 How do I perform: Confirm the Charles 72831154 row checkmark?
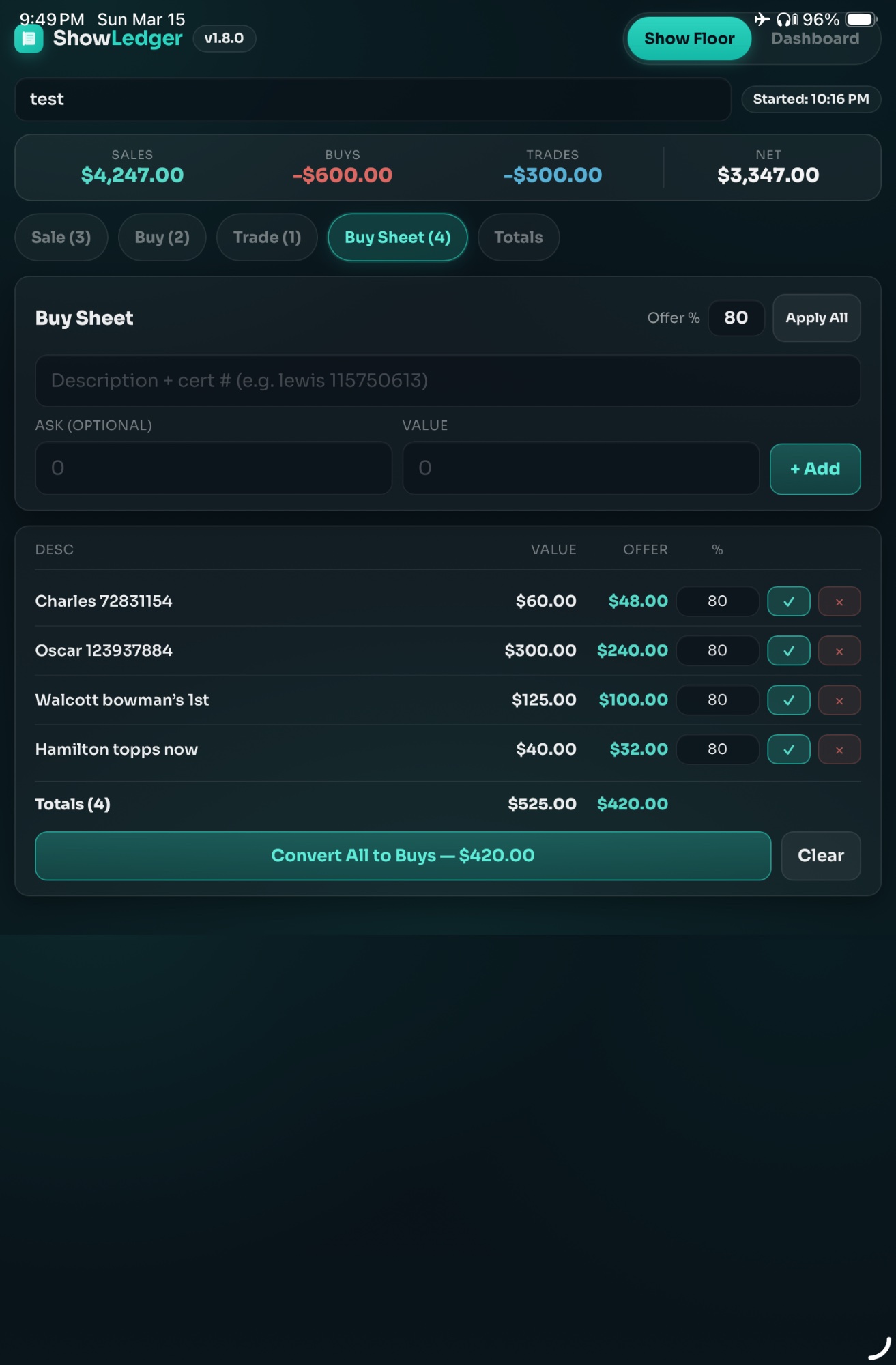coord(788,601)
